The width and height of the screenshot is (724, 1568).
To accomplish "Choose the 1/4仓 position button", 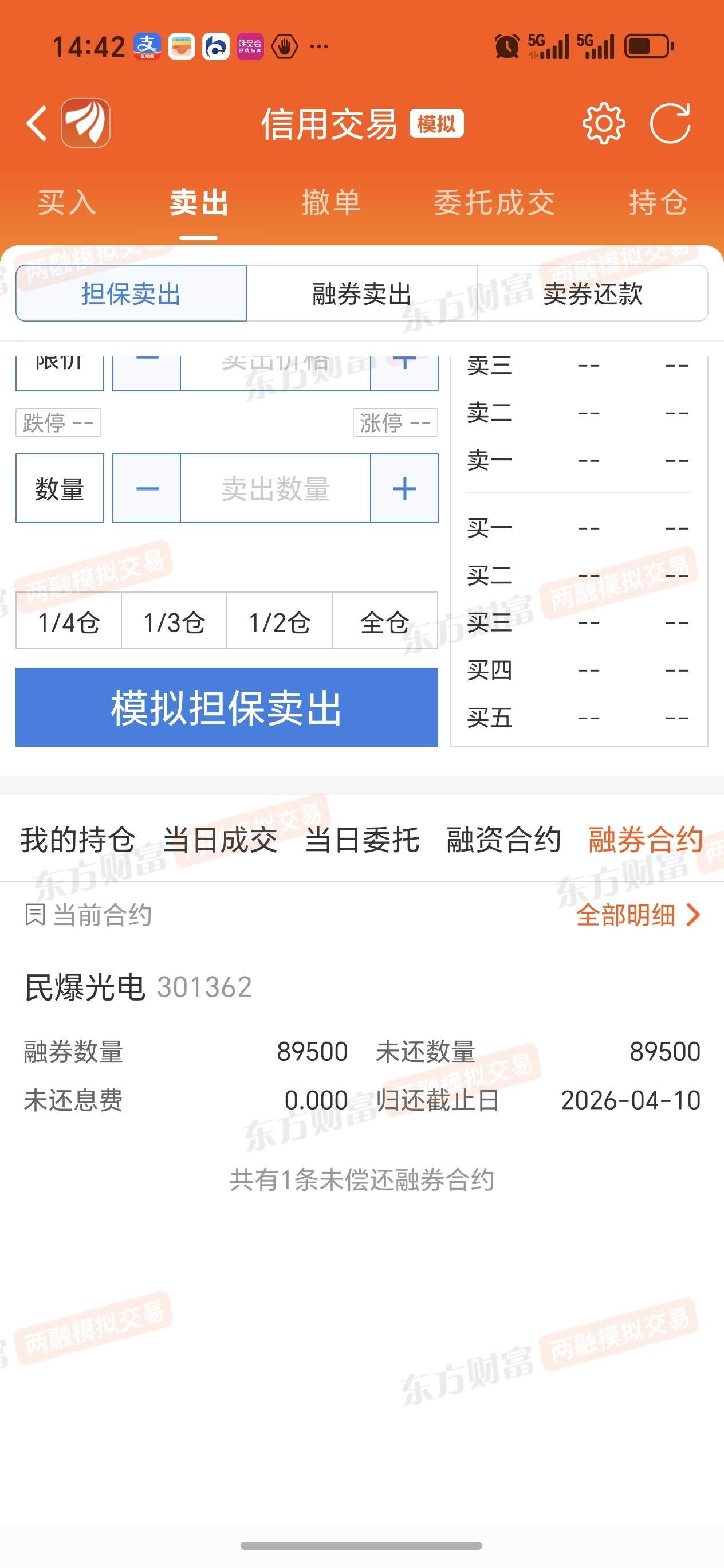I will point(69,621).
